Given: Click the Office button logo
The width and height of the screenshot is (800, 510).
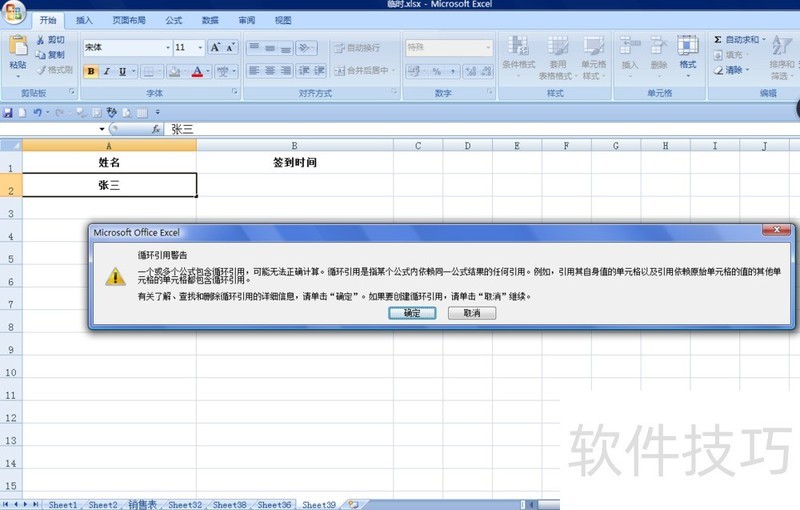Looking at the screenshot, I should pos(14,12).
